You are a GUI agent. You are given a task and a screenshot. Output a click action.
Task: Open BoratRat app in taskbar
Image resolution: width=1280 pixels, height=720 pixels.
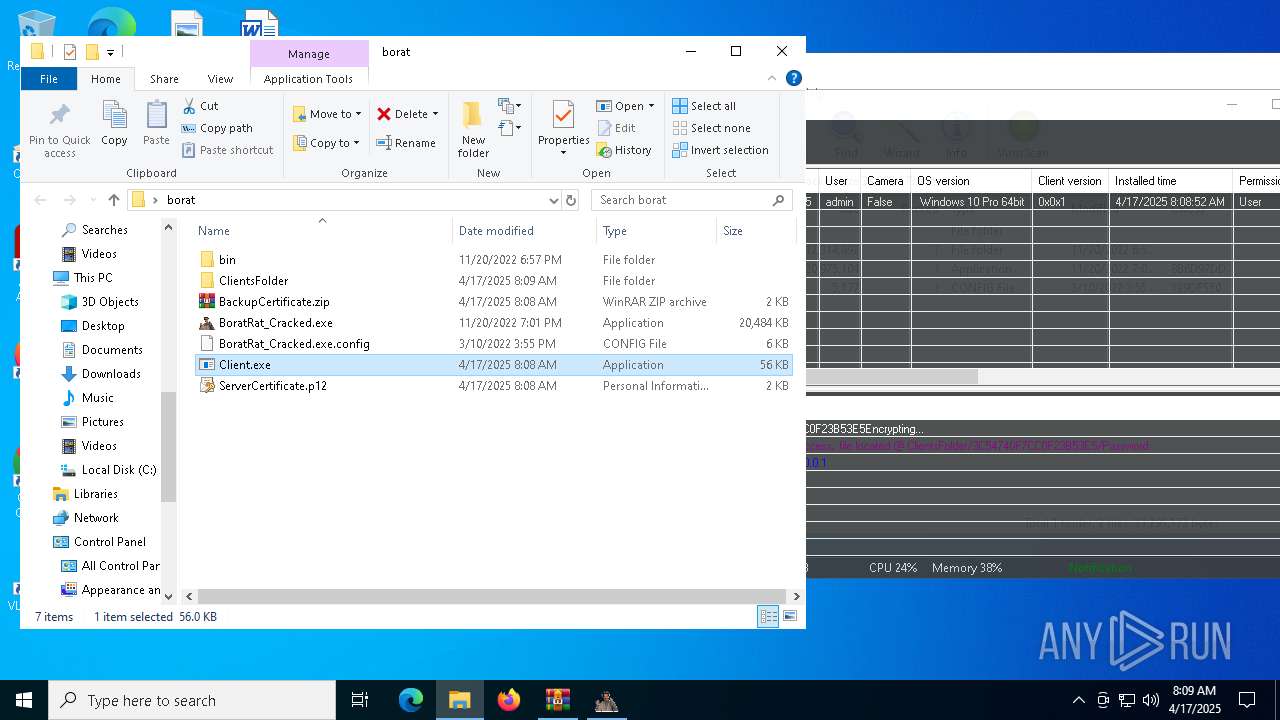coord(606,700)
